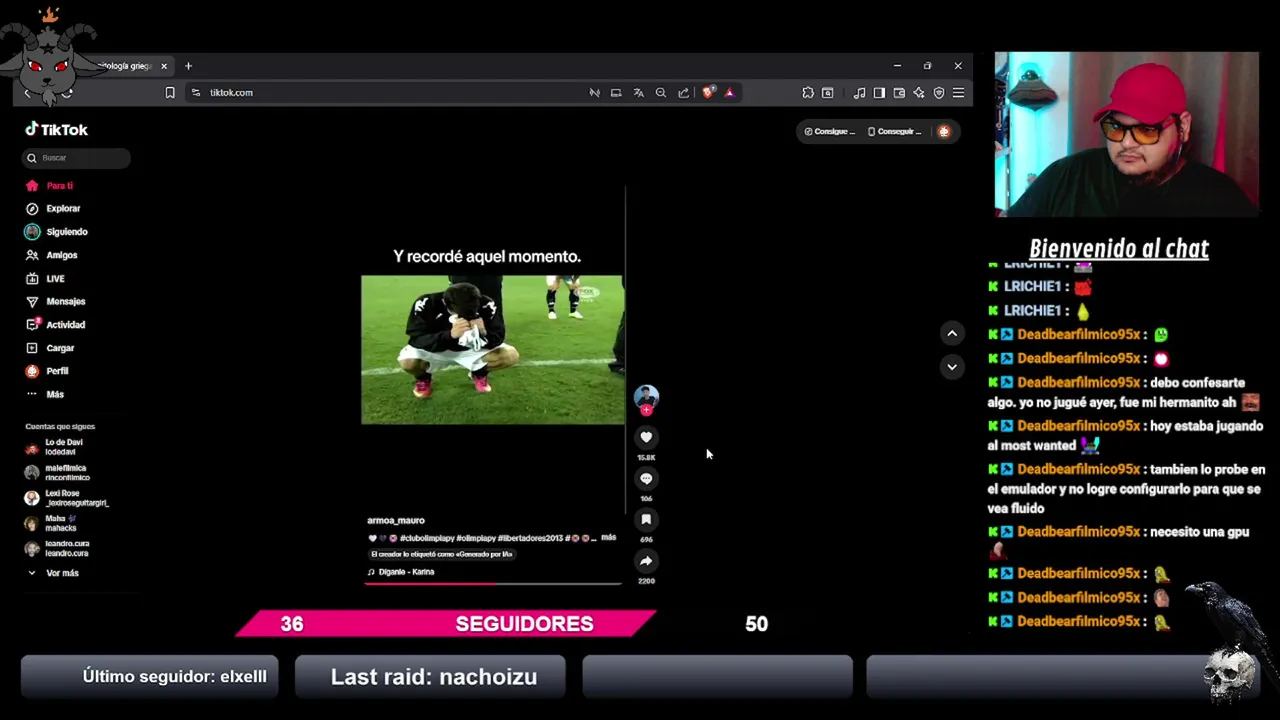Expand Ver más followed accounts
The image size is (1280, 720).
pos(53,573)
